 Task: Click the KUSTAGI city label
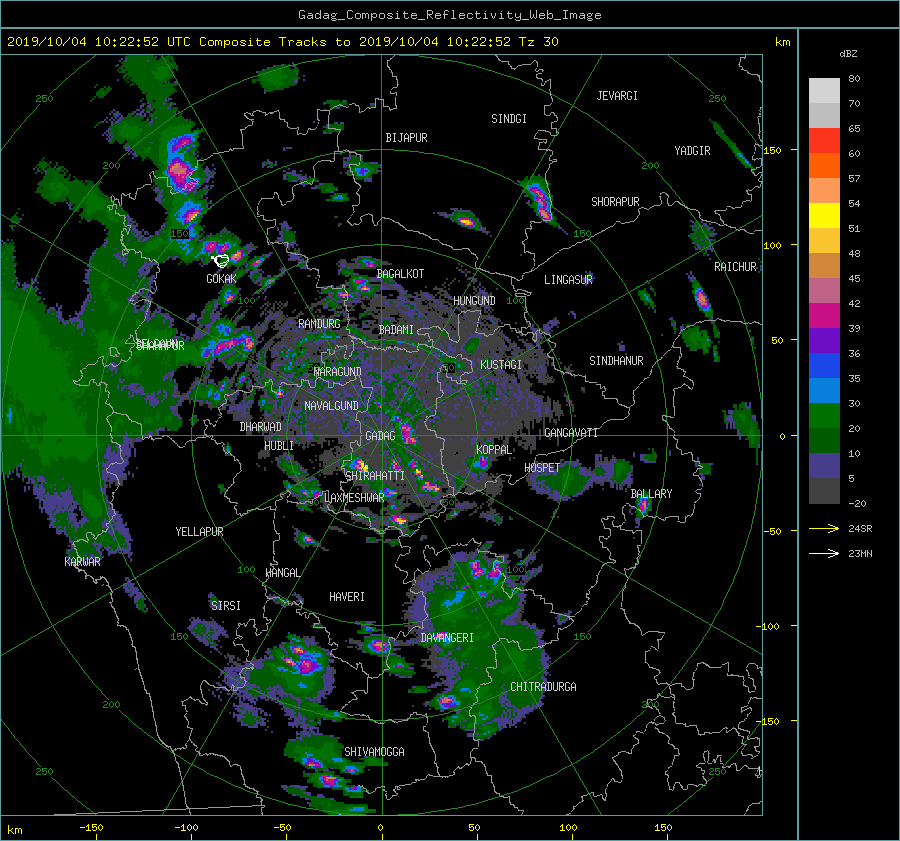(x=501, y=365)
